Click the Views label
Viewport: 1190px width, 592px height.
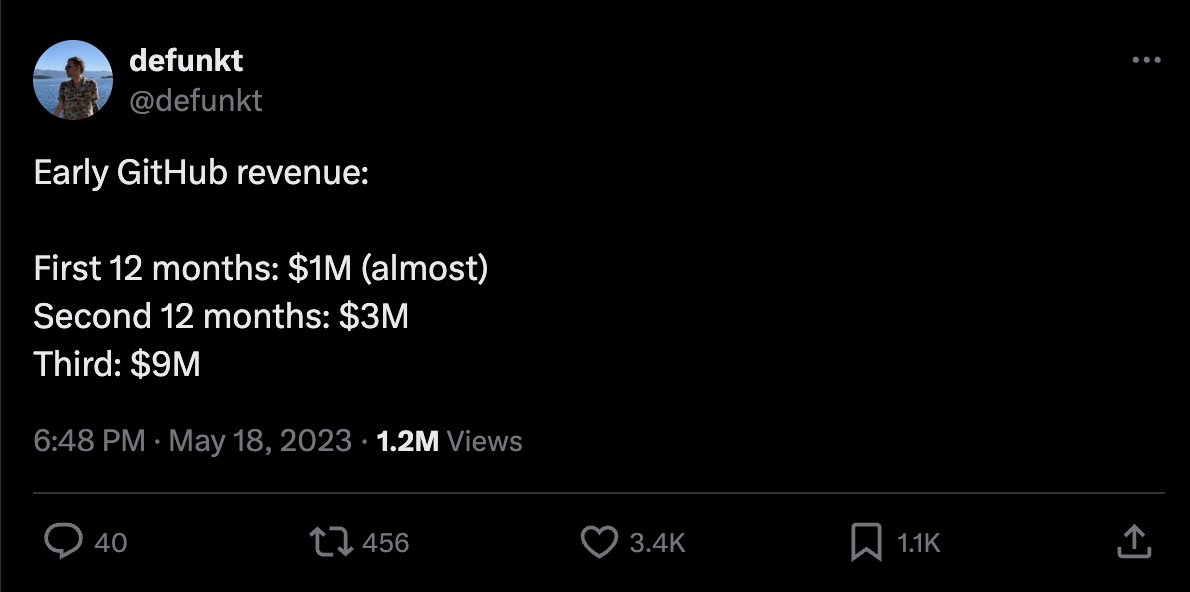[487, 440]
